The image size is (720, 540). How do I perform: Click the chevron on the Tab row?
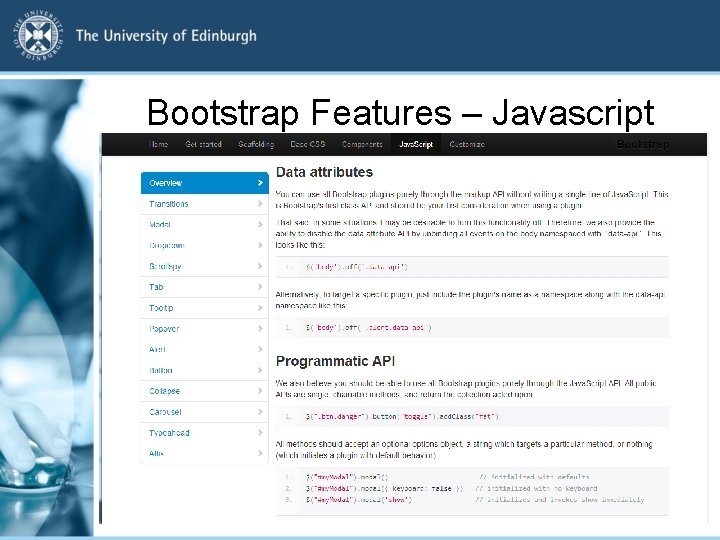pyautogui.click(x=260, y=287)
